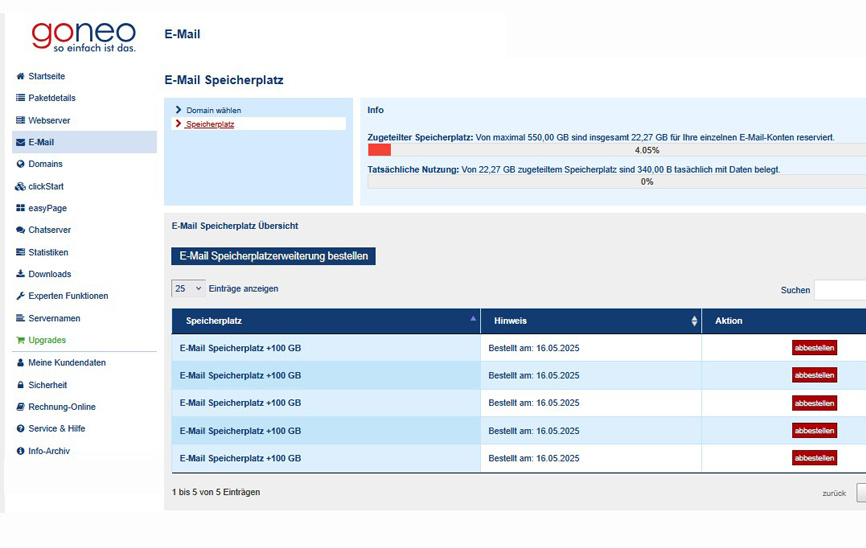This screenshot has height=548, width=866.
Task: Select Domain wählen in the submenu
Action: click(213, 110)
